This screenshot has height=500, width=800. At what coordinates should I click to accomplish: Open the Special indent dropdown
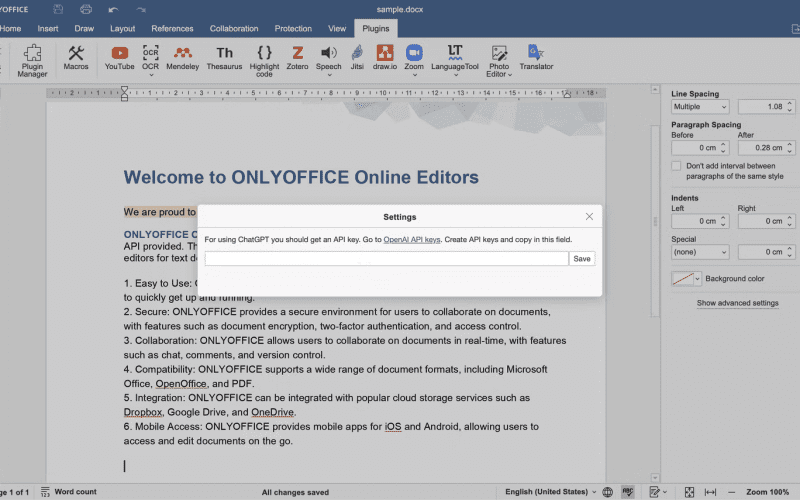coord(700,252)
